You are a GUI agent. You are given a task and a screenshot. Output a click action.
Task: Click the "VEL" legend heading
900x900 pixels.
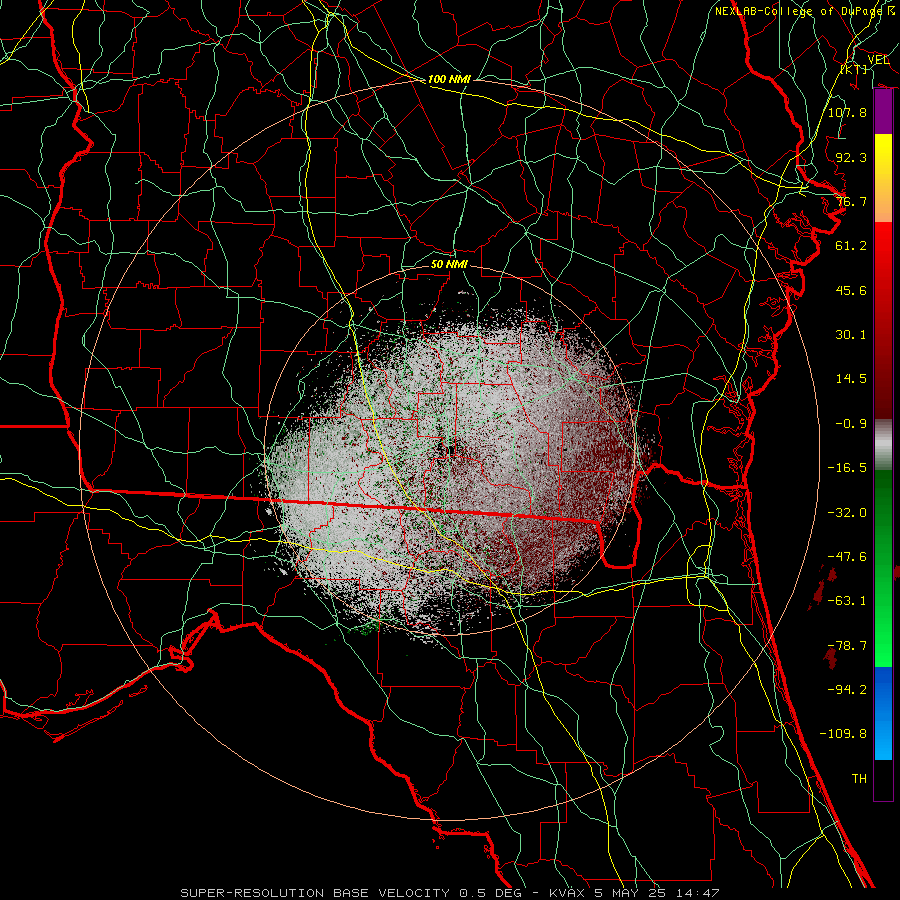[x=878, y=60]
